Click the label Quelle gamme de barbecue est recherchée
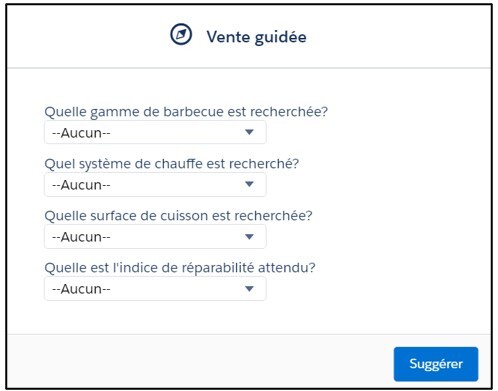This screenshot has width=498, height=391. (x=186, y=112)
